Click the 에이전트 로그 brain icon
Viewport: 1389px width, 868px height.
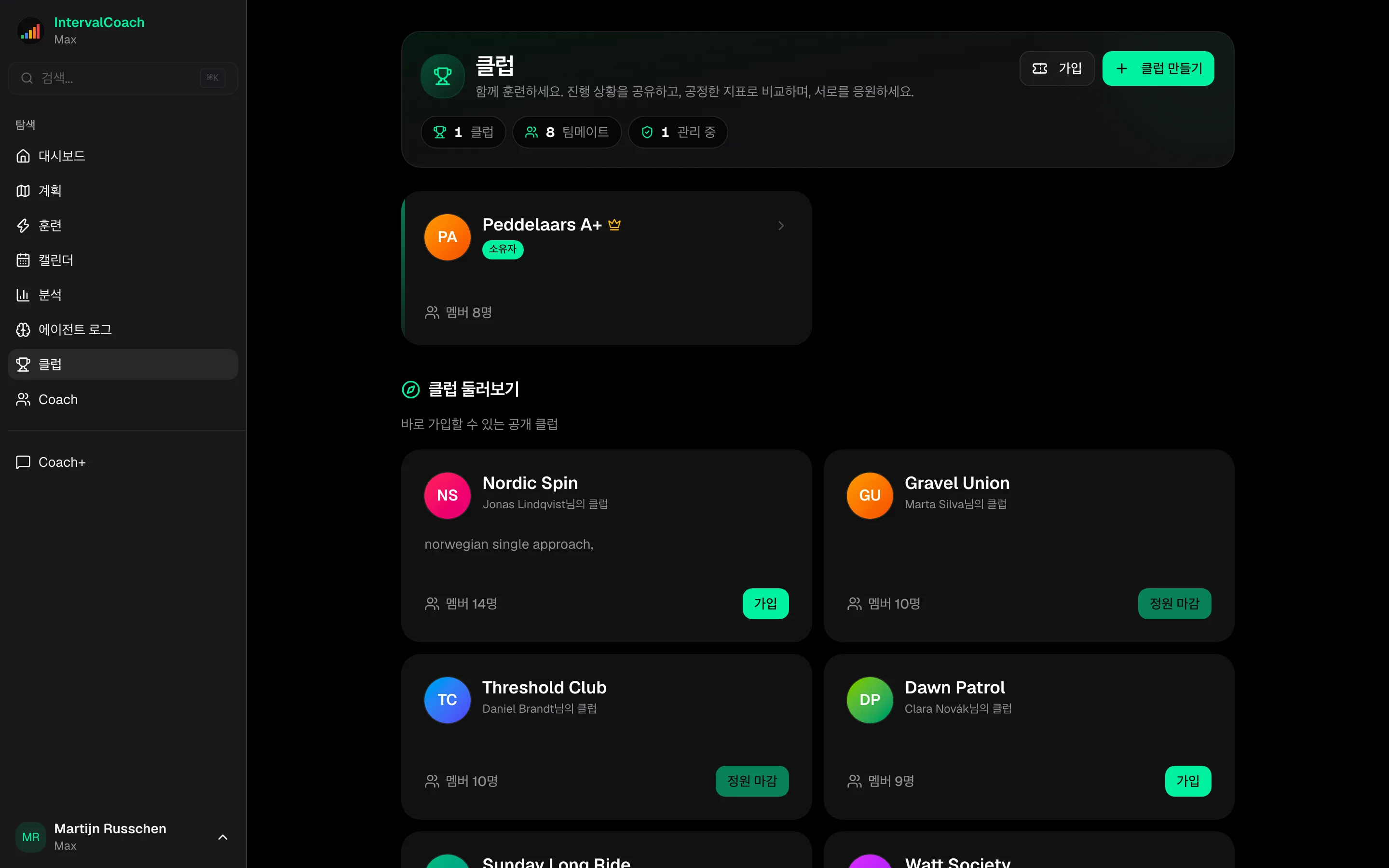coord(23,329)
